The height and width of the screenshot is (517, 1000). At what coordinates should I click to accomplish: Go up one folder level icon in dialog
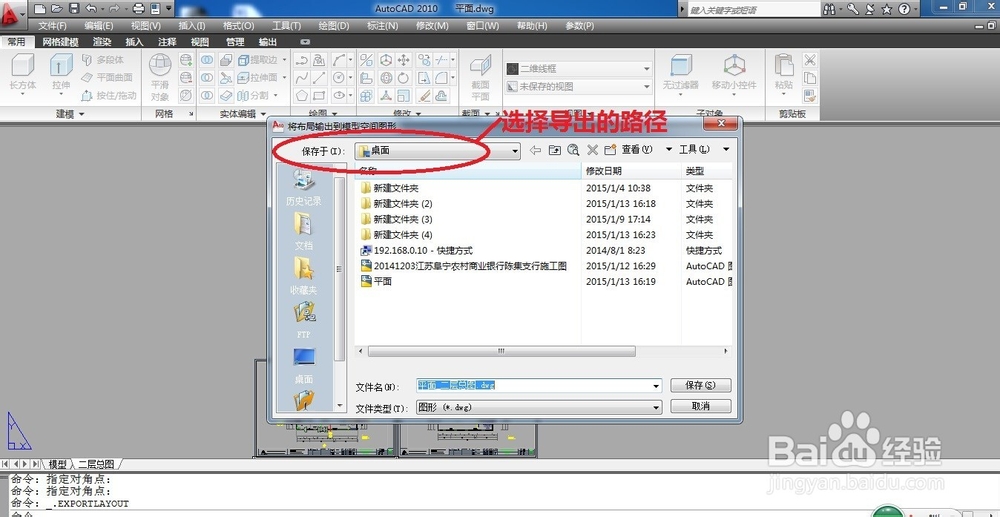coord(554,150)
